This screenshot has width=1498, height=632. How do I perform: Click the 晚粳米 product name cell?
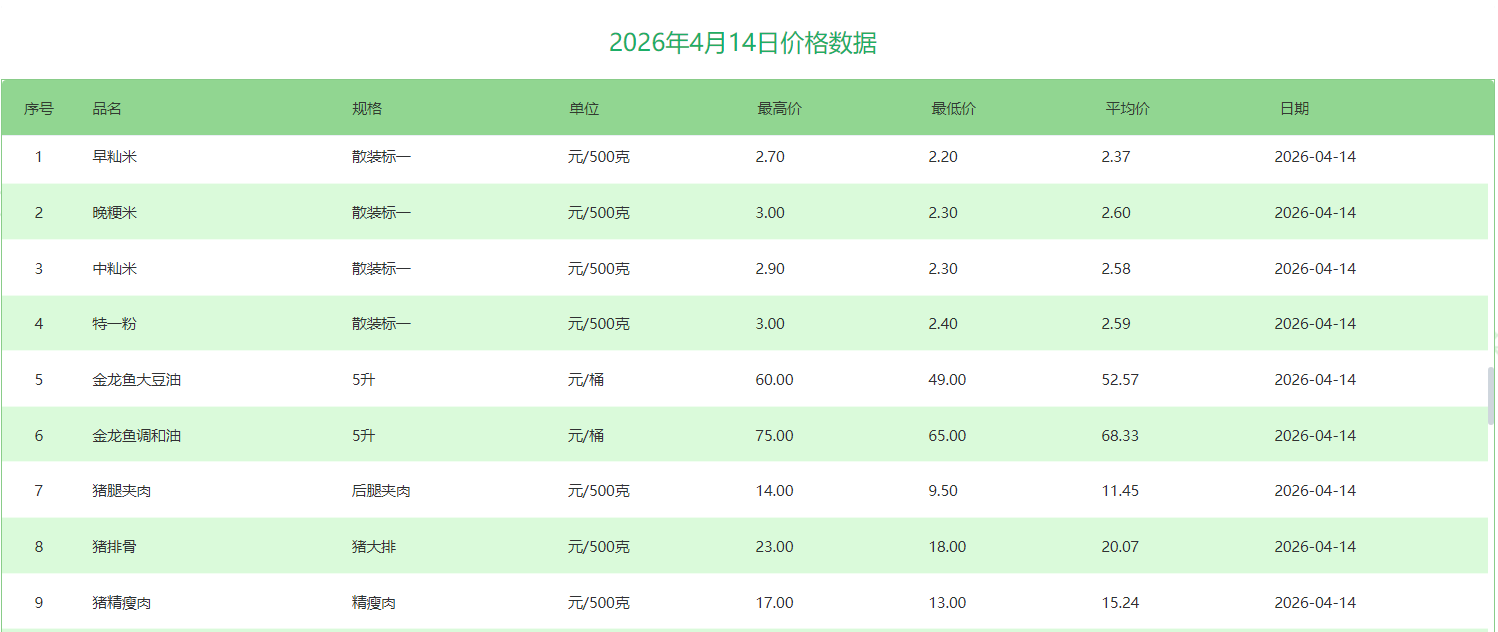[x=115, y=213]
